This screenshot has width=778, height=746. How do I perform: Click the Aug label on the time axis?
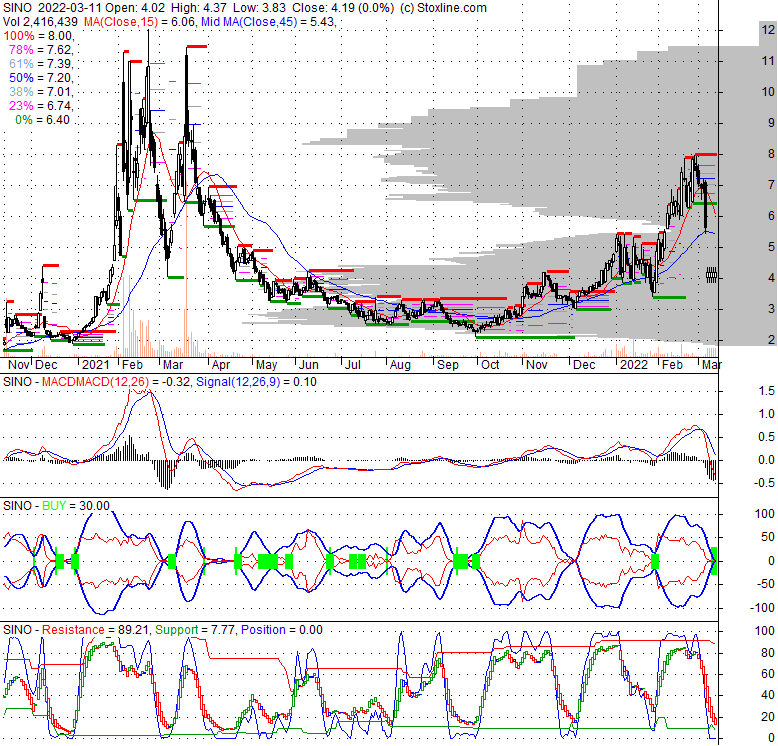pos(400,365)
